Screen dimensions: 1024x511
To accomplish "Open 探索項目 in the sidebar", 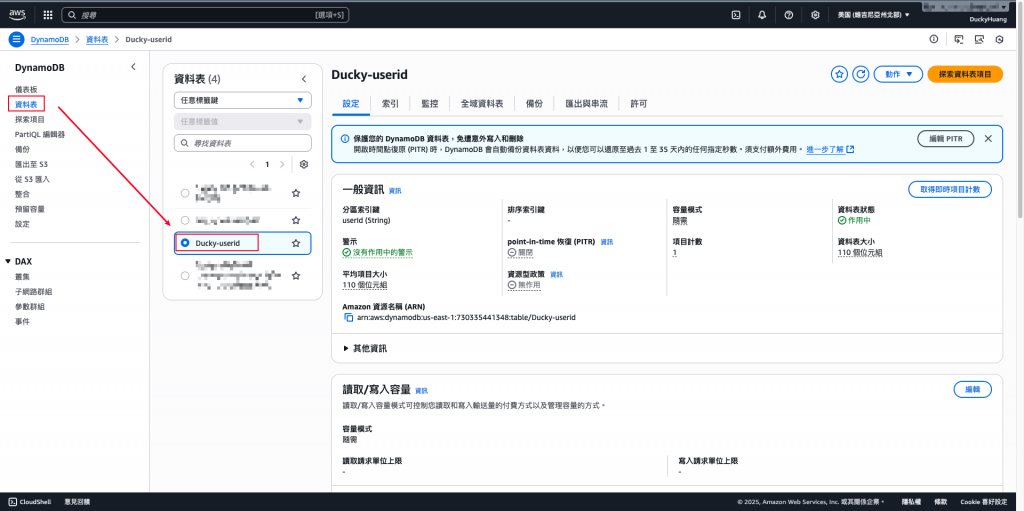I will pos(30,119).
